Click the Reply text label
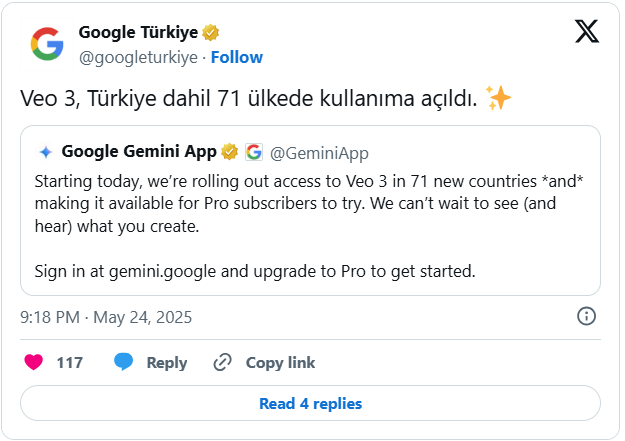This screenshot has width=625, height=441. (x=167, y=362)
